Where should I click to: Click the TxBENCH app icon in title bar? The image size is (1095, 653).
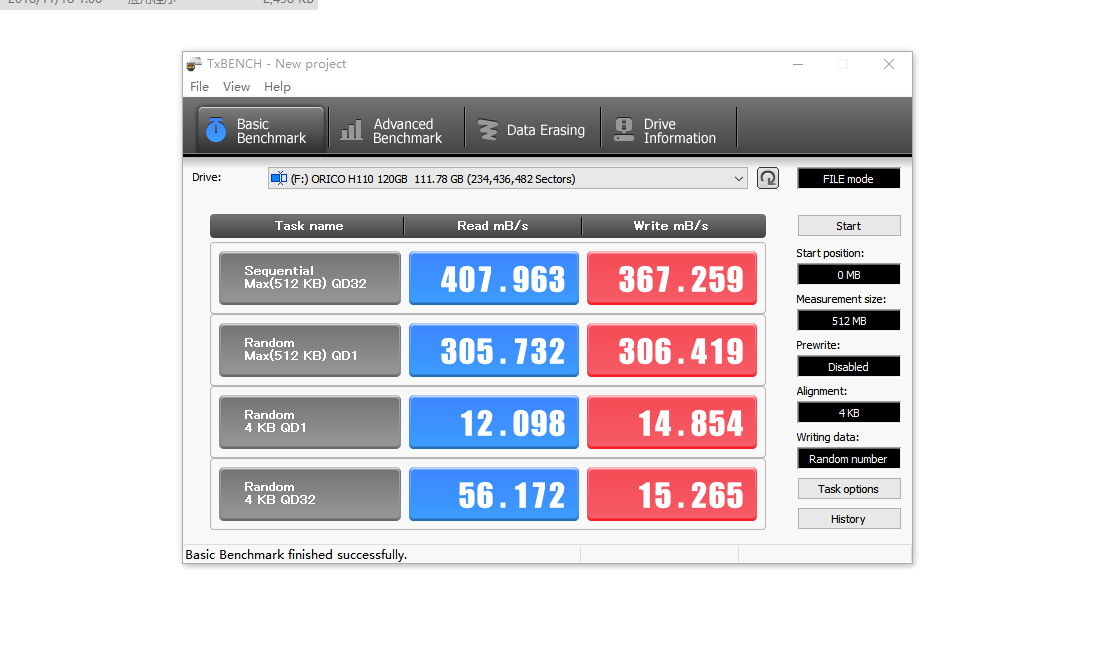click(x=194, y=64)
